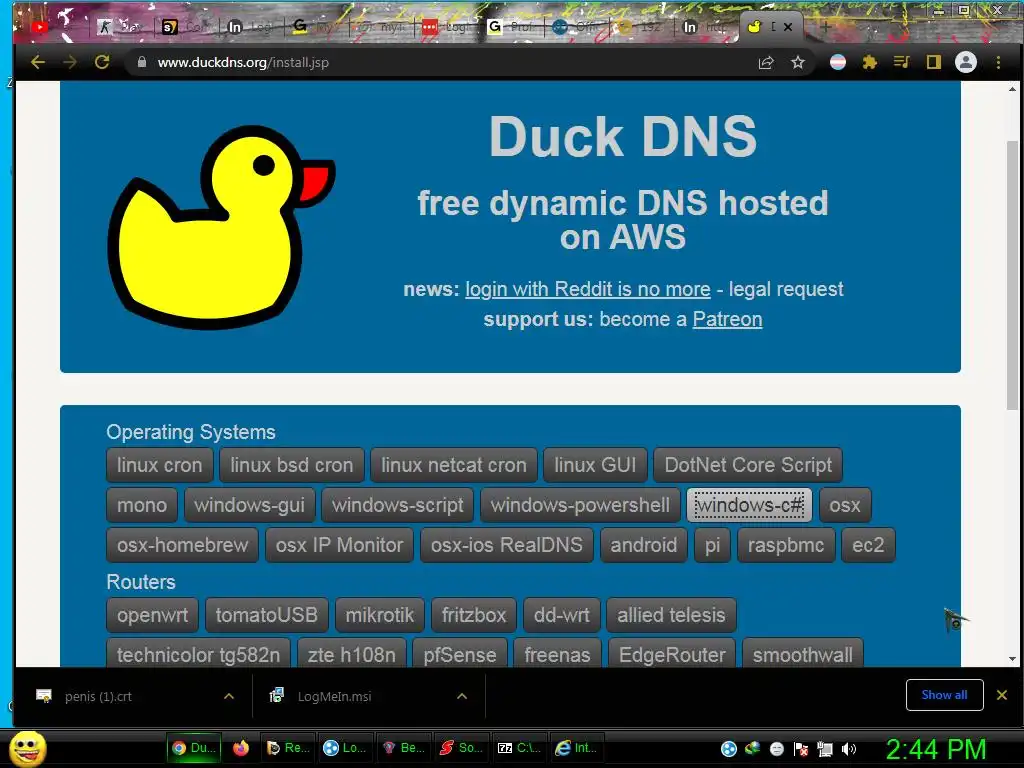Choose the dd-wrt router option
This screenshot has height=768, width=1024.
point(562,615)
